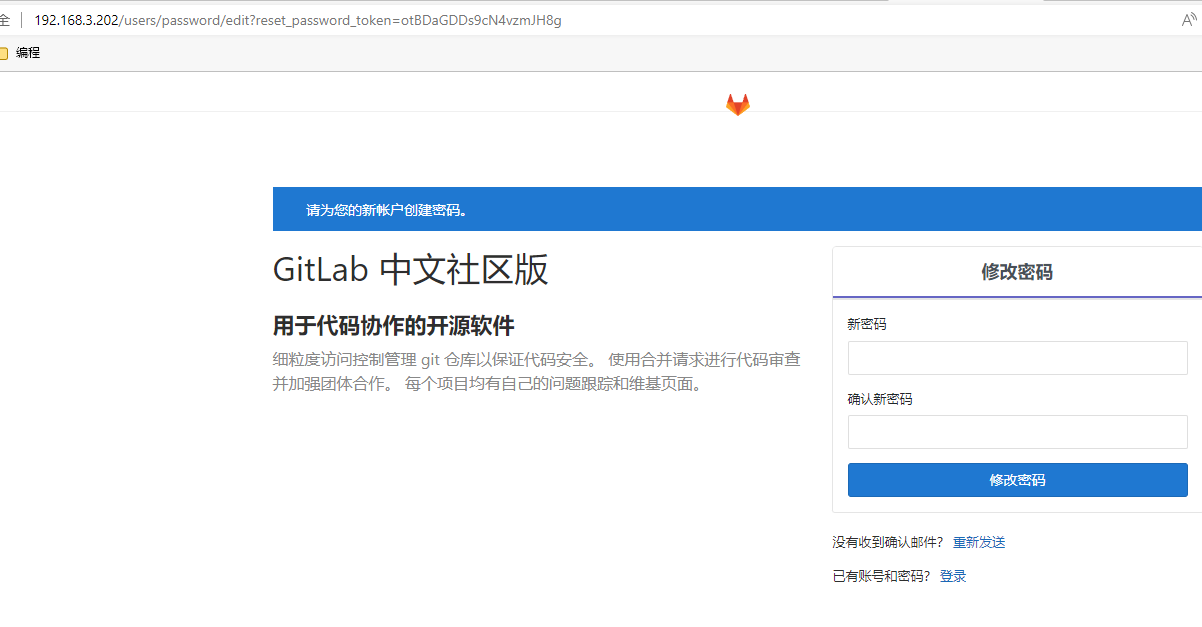This screenshot has width=1202, height=627.
Task: Select the 修改密码 tab header
Action: pyautogui.click(x=1017, y=272)
